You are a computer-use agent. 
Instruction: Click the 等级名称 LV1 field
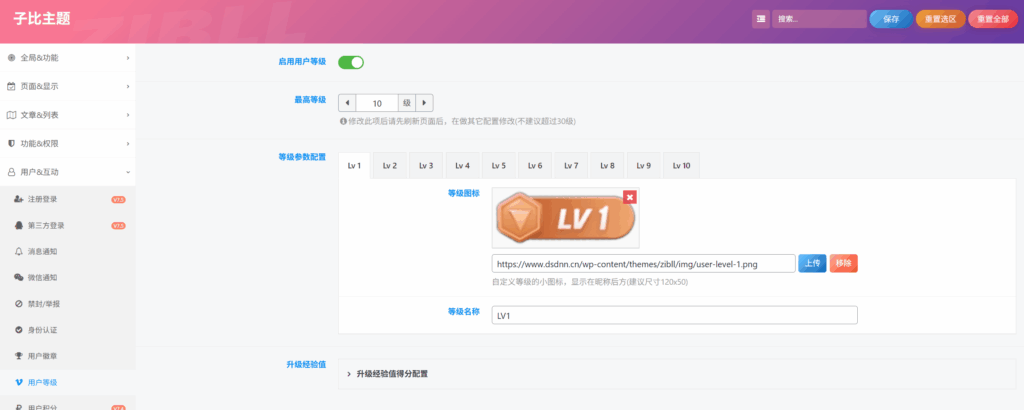675,315
